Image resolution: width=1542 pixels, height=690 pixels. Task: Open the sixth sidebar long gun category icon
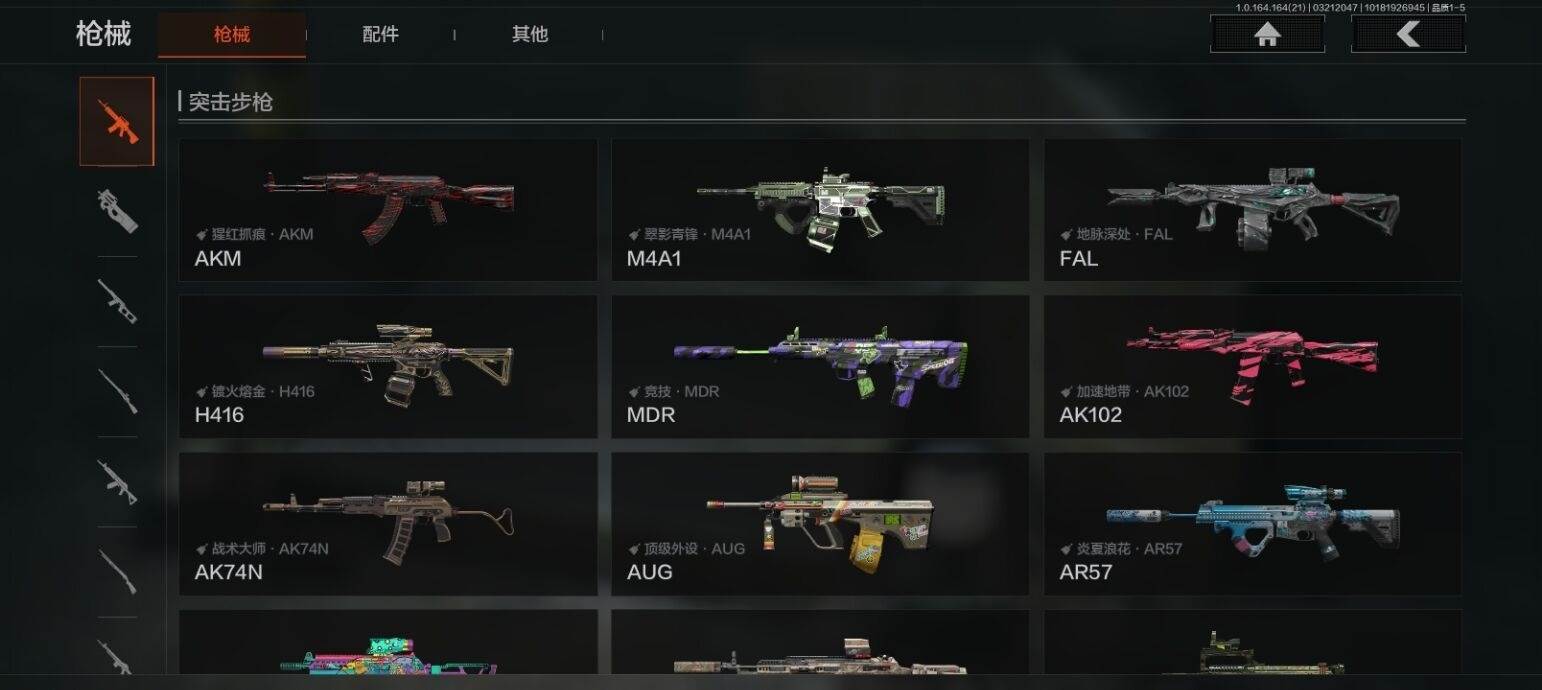tap(117, 571)
